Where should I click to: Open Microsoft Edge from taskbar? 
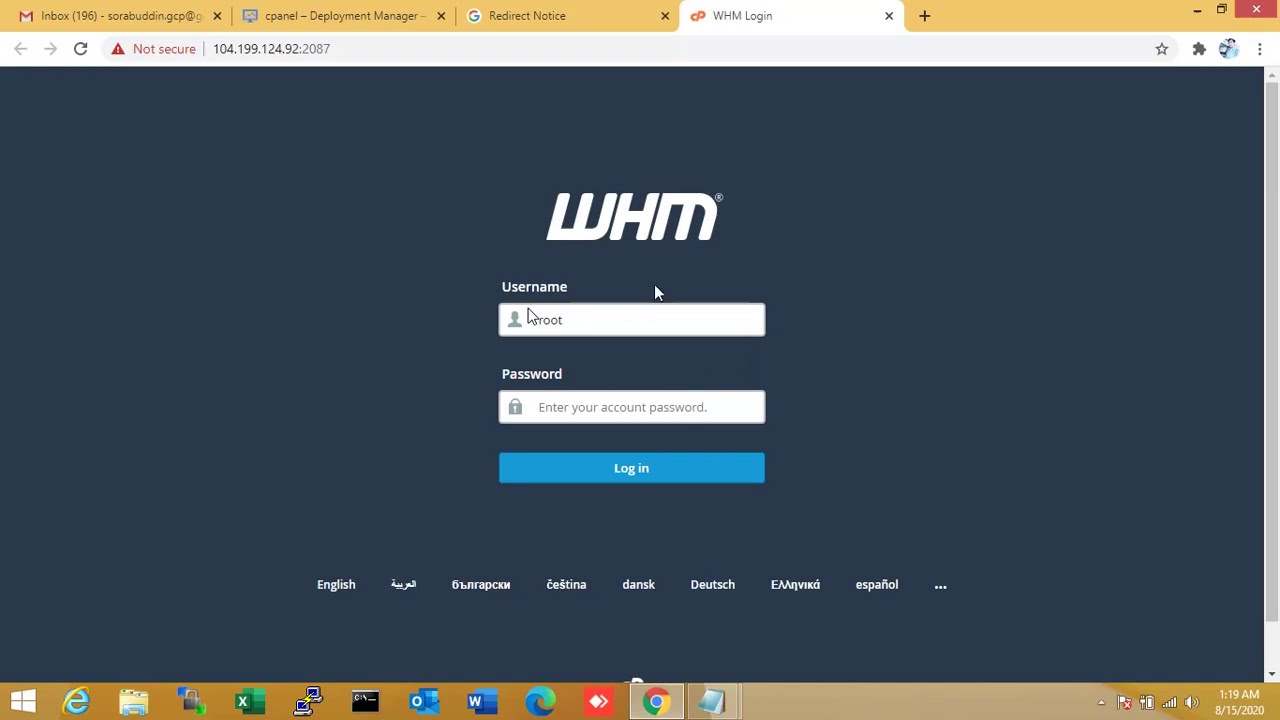[540, 702]
